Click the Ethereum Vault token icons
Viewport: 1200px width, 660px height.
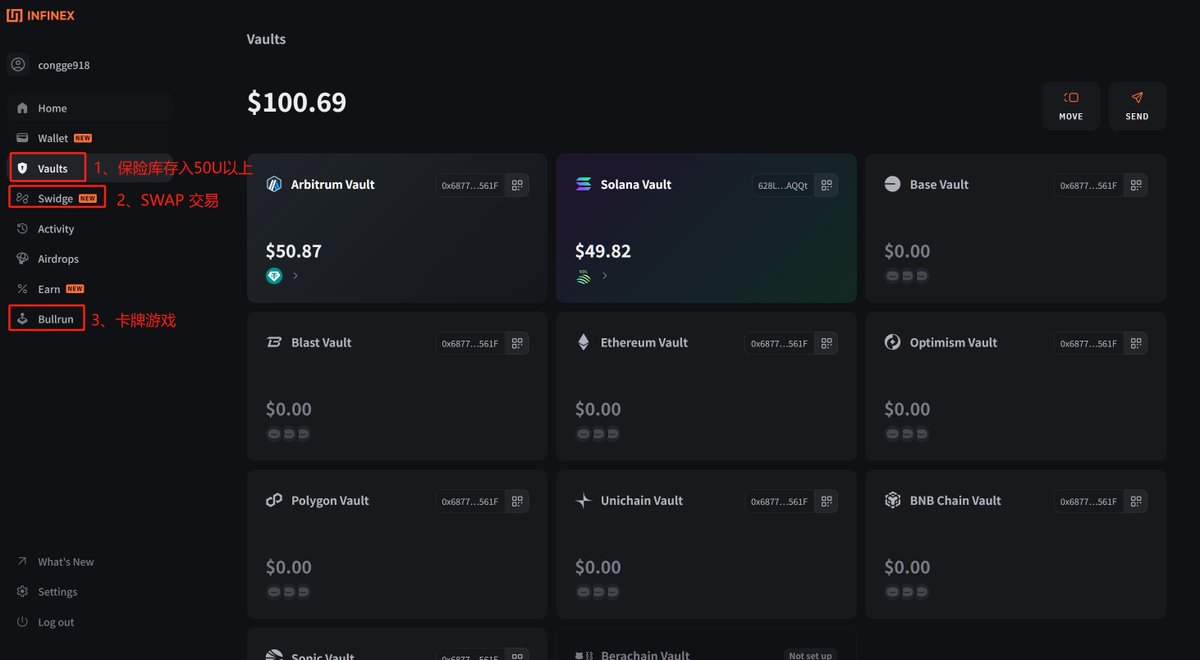click(598, 434)
